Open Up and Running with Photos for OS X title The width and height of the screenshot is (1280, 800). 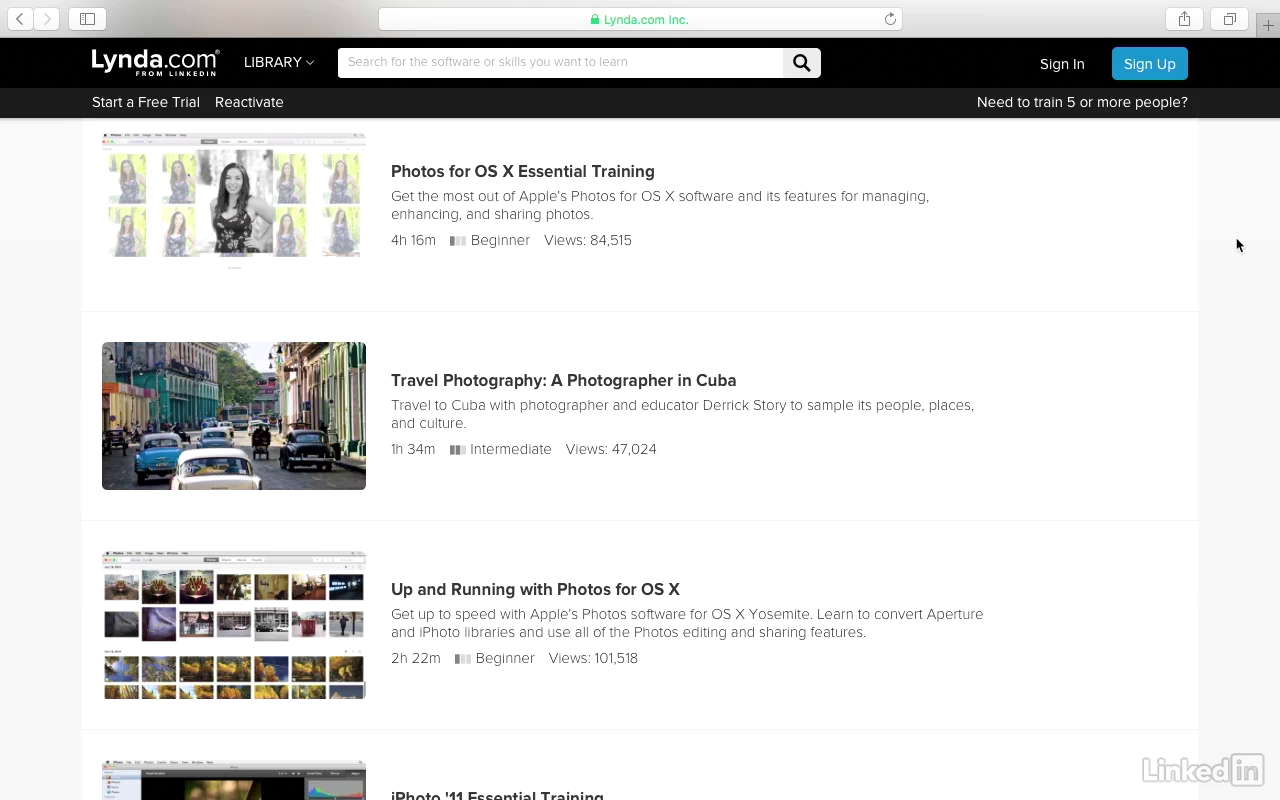pyautogui.click(x=535, y=589)
